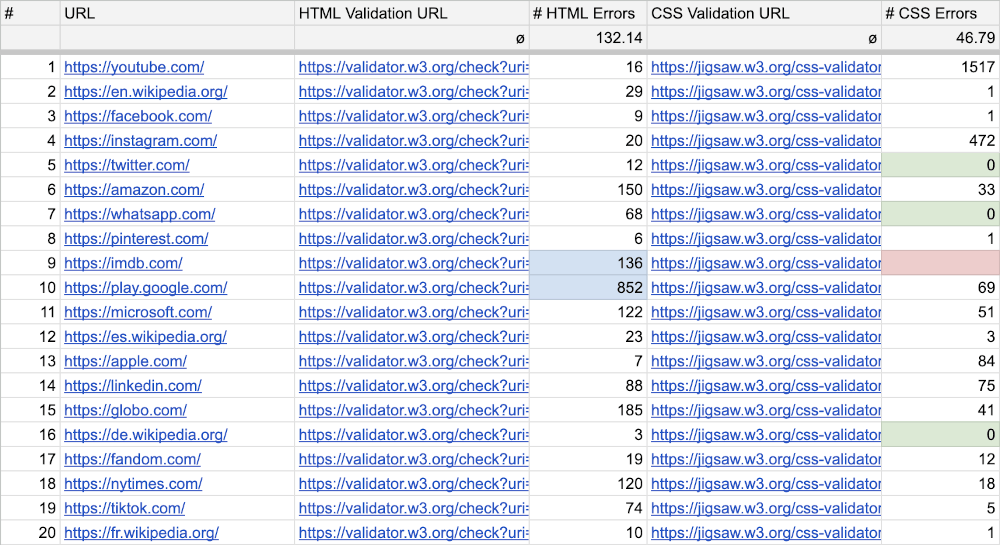Screen dimensions: 1000x545
Task: Select the average HTML errors cell 132.14
Action: click(x=588, y=38)
